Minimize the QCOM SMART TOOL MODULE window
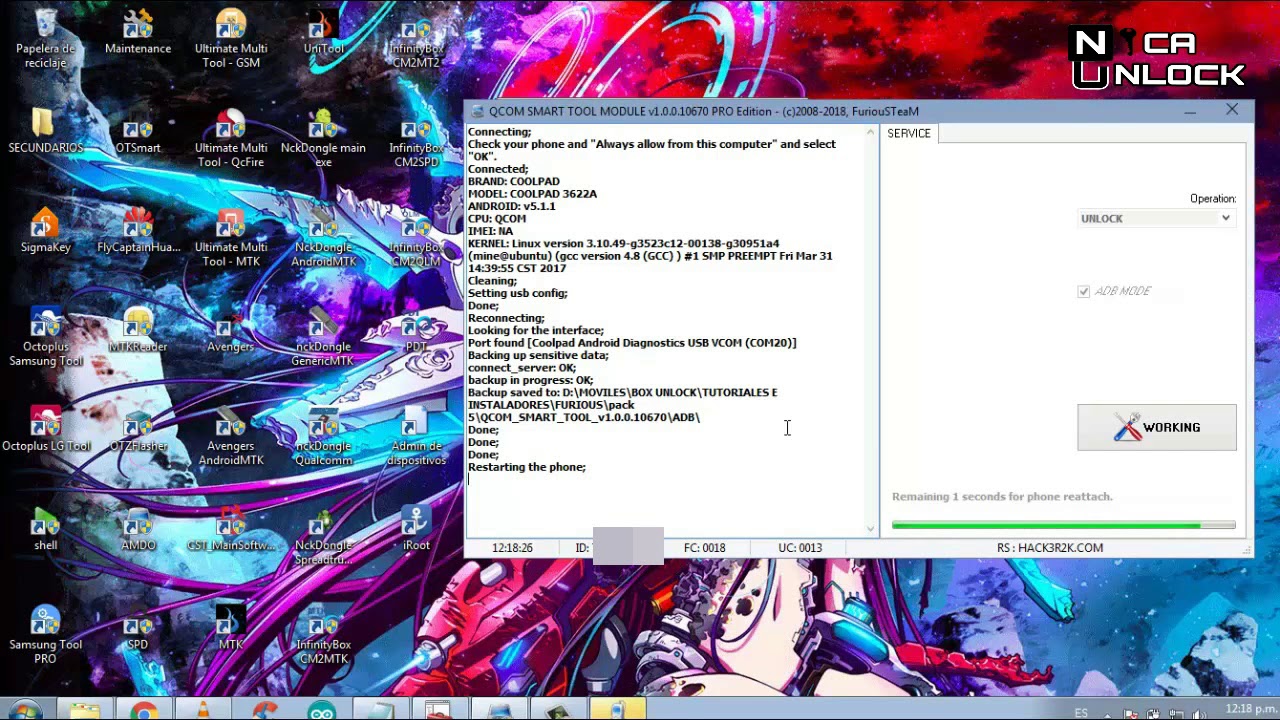The width and height of the screenshot is (1280, 720). click(1190, 111)
